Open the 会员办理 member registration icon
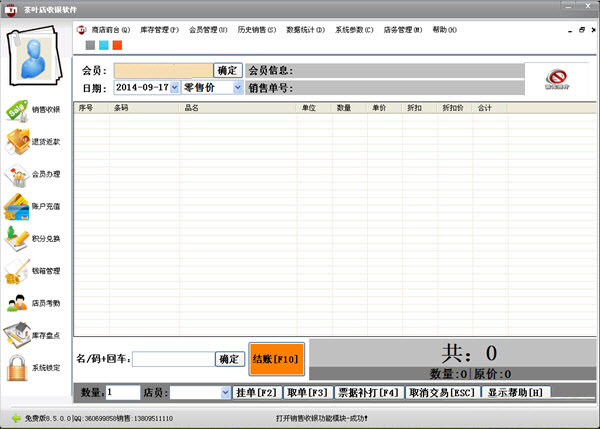The height and width of the screenshot is (429, 600). tap(17, 175)
